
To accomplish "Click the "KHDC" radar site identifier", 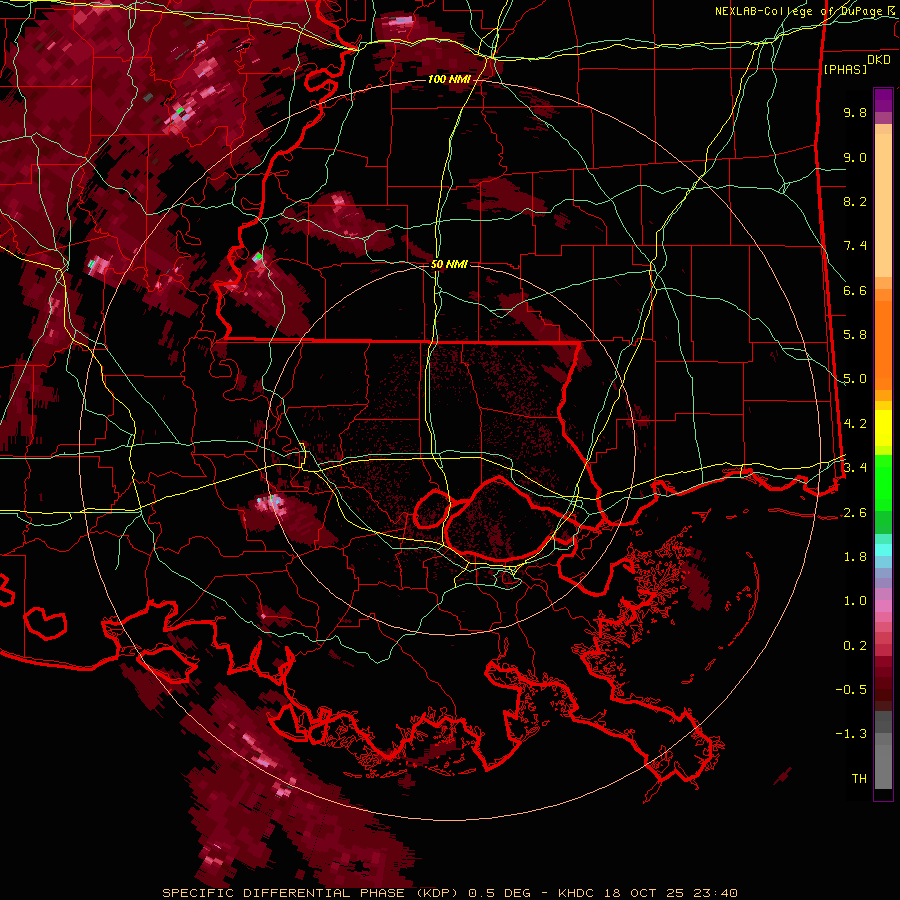I will pos(579,893).
